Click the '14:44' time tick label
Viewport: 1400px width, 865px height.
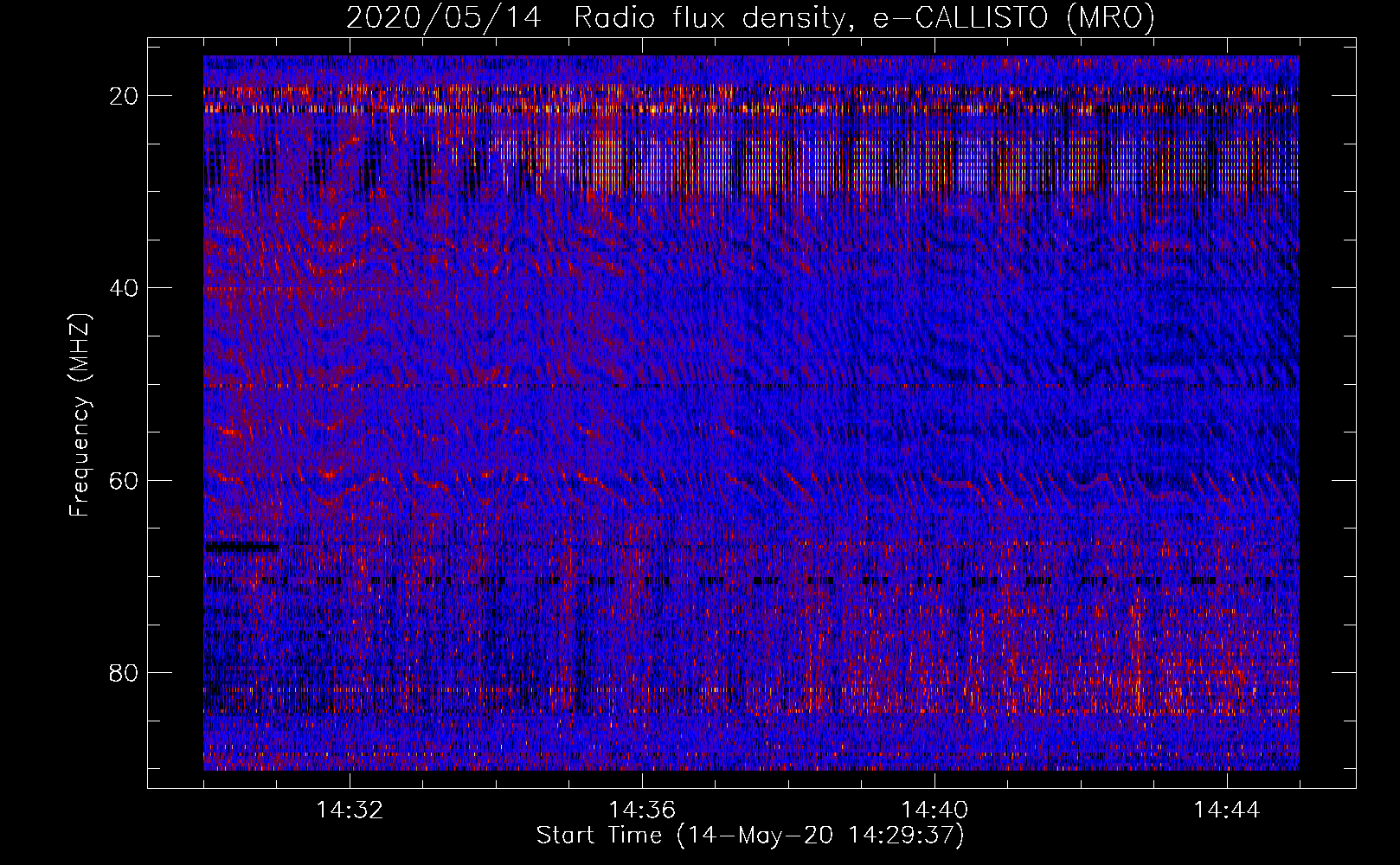pyautogui.click(x=1227, y=811)
